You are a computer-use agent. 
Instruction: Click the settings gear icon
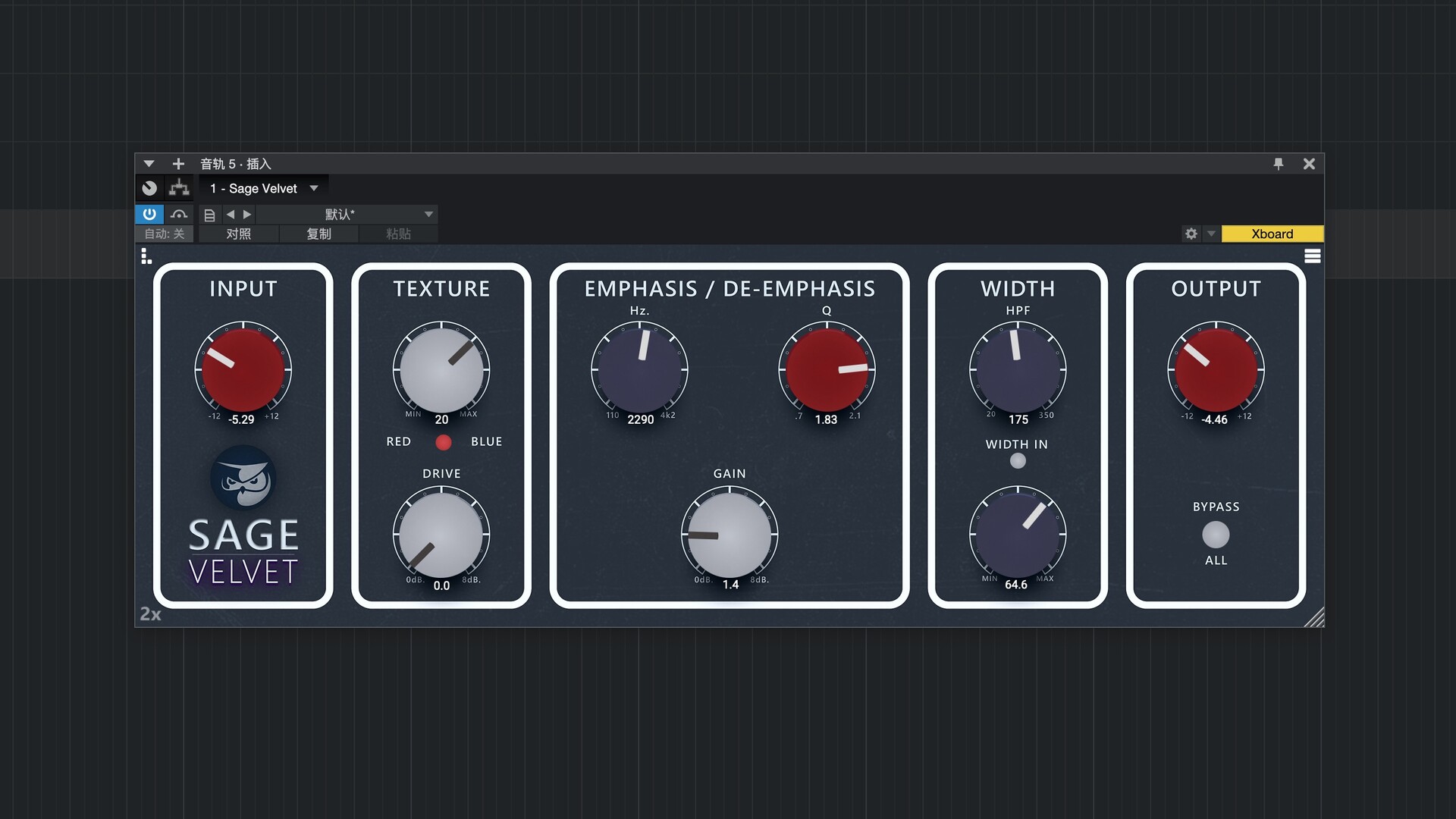tap(1191, 234)
